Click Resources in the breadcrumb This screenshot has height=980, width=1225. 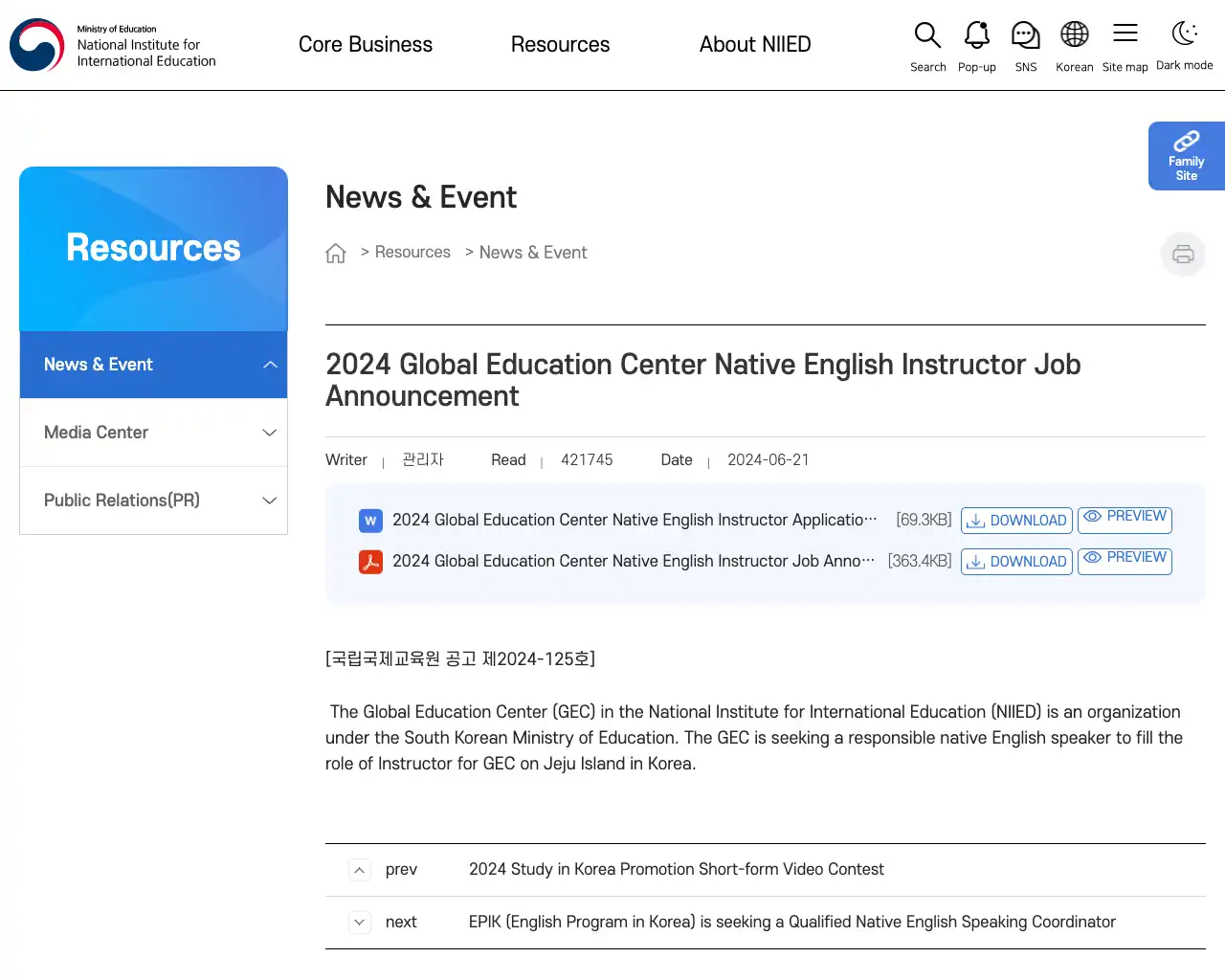click(x=412, y=253)
